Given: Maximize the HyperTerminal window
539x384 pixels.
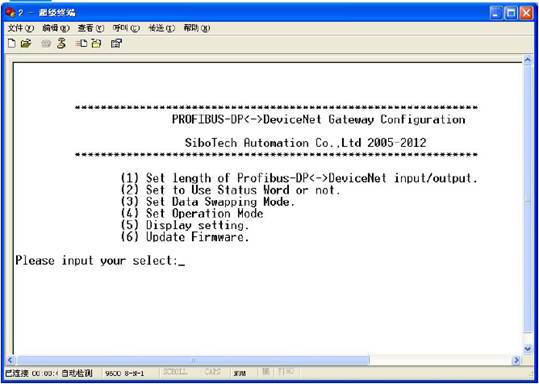Looking at the screenshot, I should coord(511,13).
